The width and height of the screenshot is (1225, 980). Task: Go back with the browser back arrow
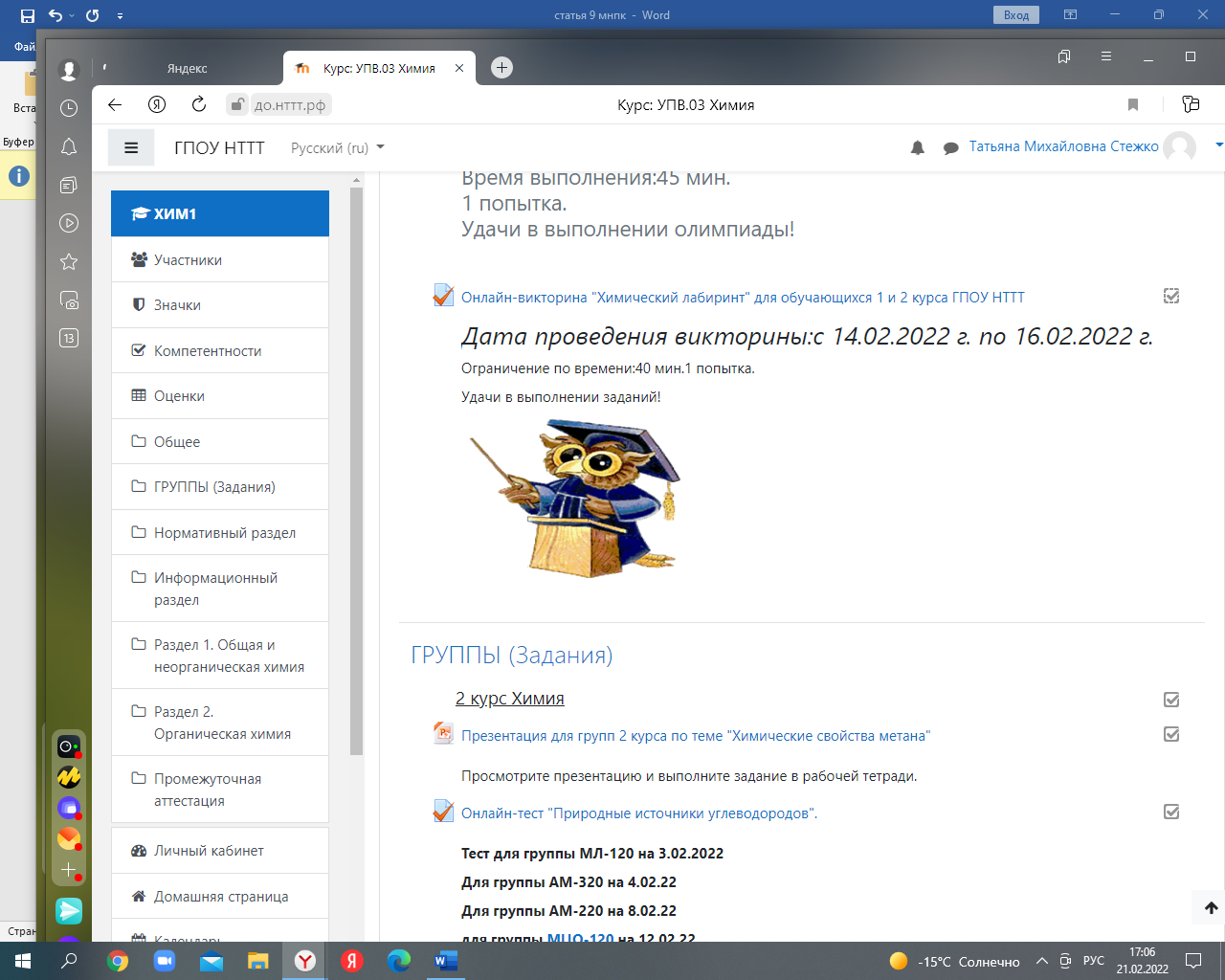pos(115,104)
